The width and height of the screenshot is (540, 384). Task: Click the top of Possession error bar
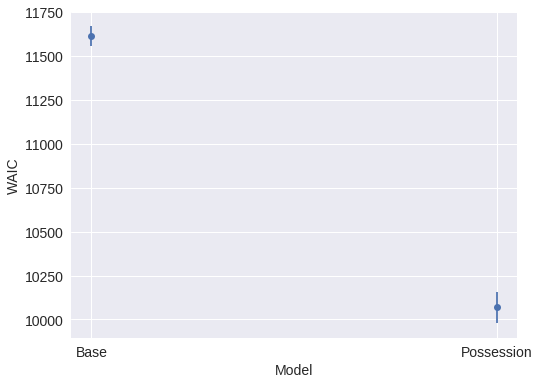point(497,293)
